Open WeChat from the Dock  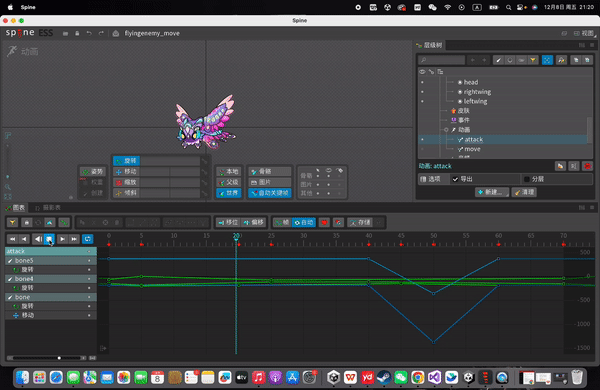(x=401, y=378)
